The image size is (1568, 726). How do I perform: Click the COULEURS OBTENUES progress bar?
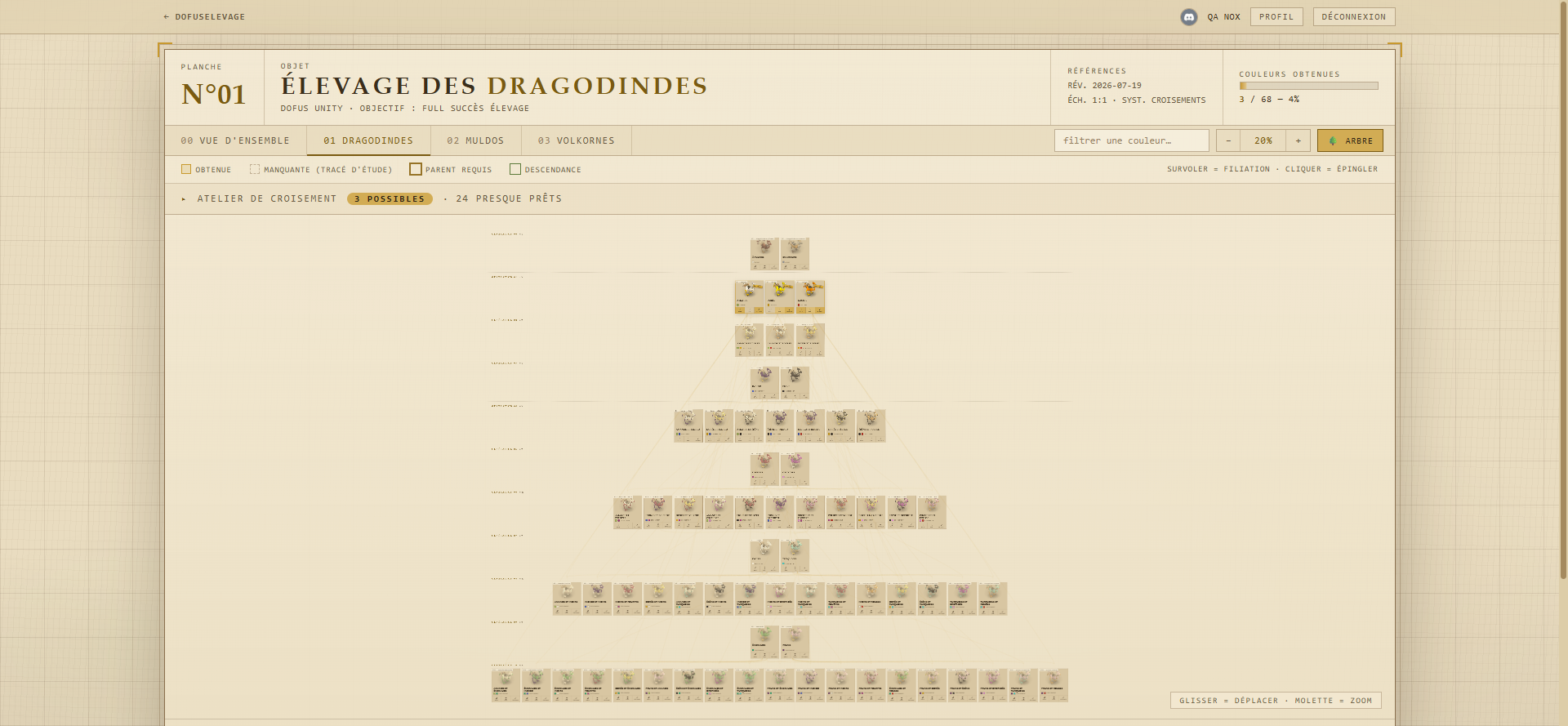click(x=1308, y=86)
